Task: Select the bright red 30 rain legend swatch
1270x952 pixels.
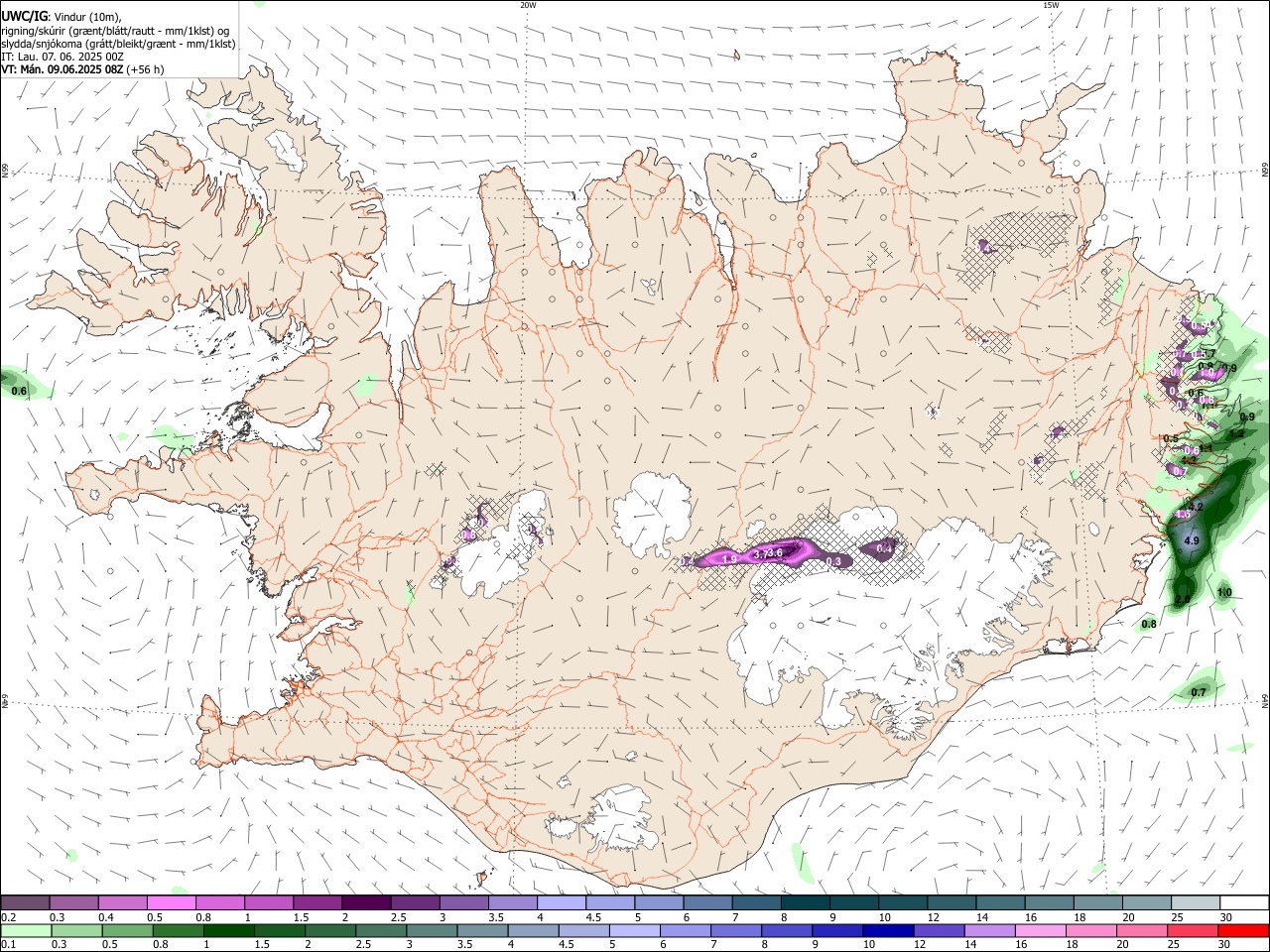Action: pyautogui.click(x=1244, y=930)
